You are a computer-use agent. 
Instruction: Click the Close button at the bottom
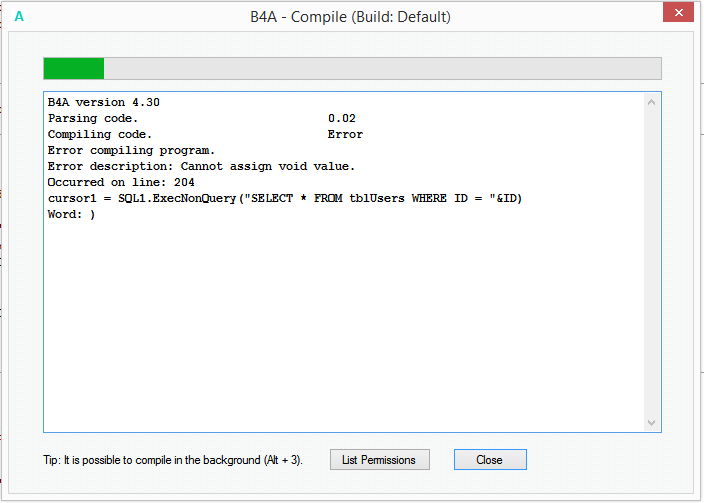pos(489,460)
